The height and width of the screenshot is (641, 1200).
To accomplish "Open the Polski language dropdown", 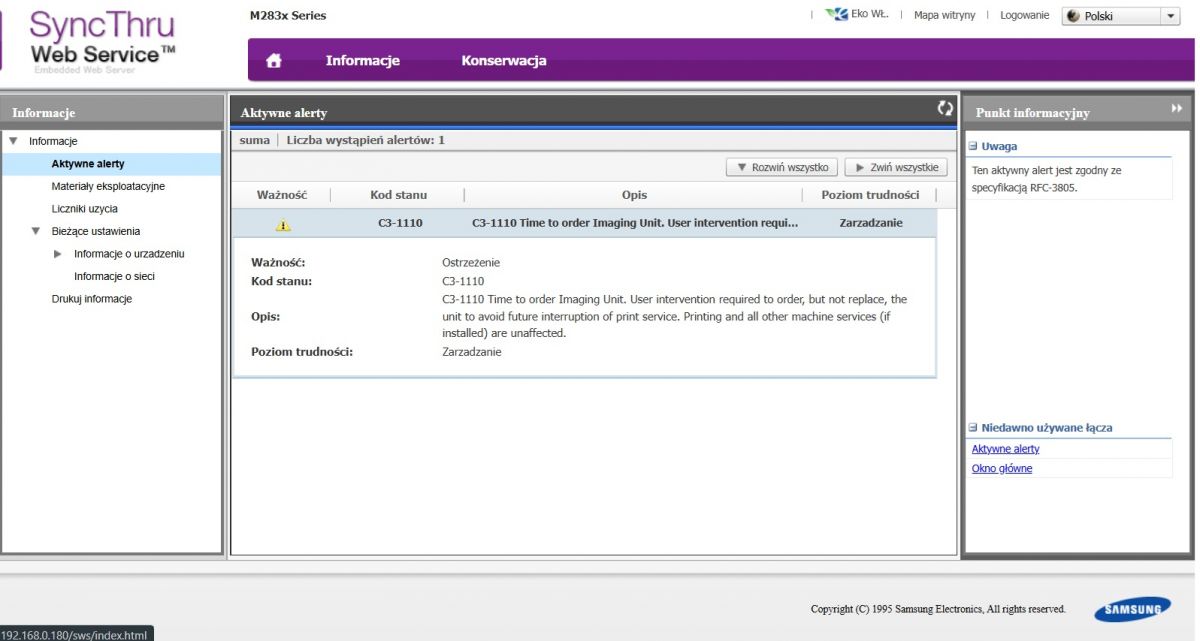I will pos(1122,16).
